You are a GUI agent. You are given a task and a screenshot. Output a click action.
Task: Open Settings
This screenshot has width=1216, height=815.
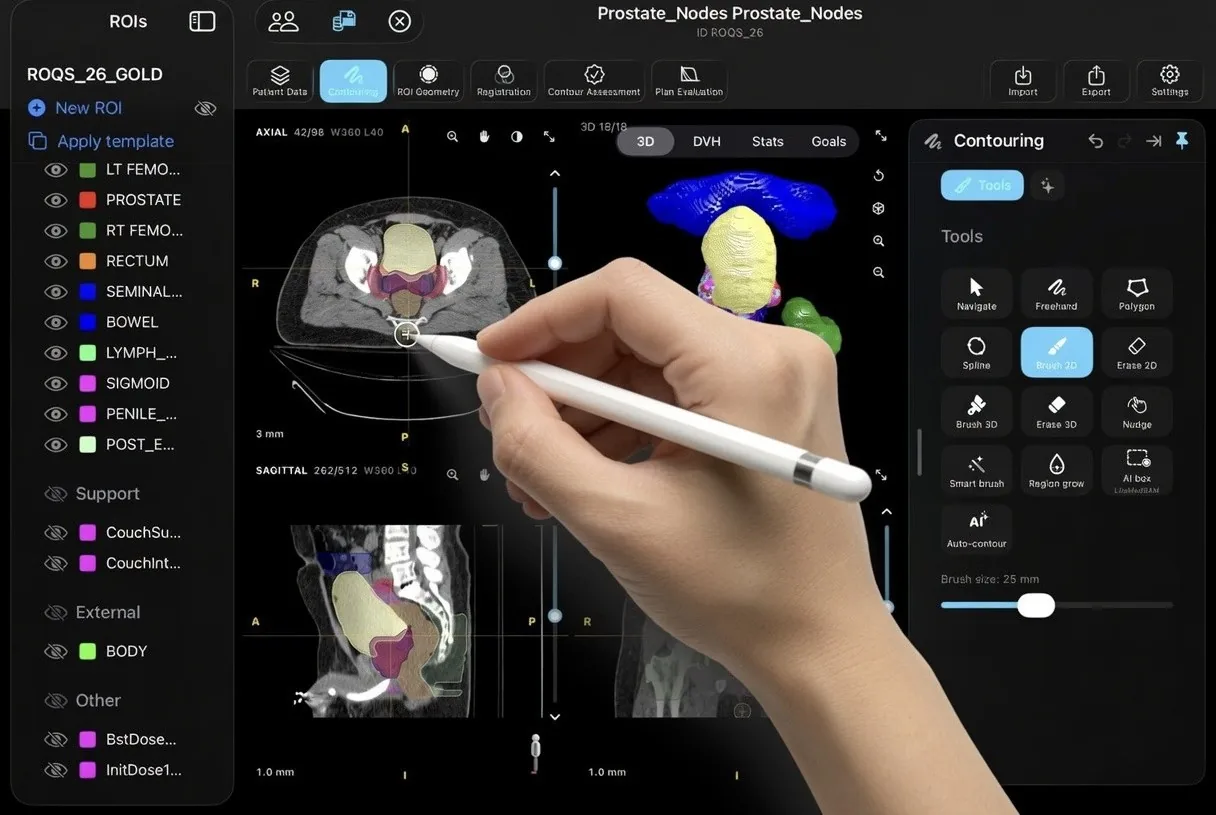pyautogui.click(x=1169, y=81)
